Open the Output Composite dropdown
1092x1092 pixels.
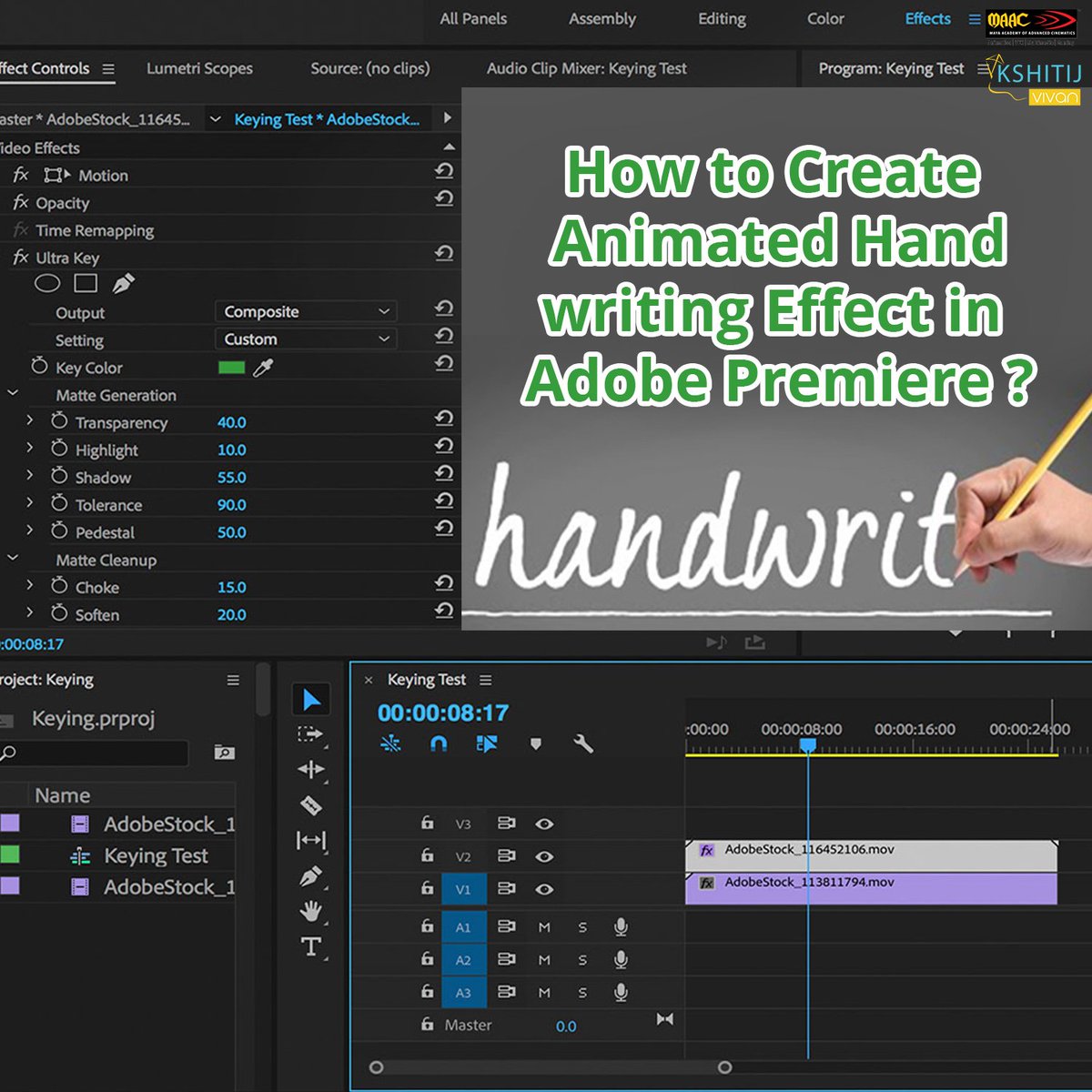(305, 312)
